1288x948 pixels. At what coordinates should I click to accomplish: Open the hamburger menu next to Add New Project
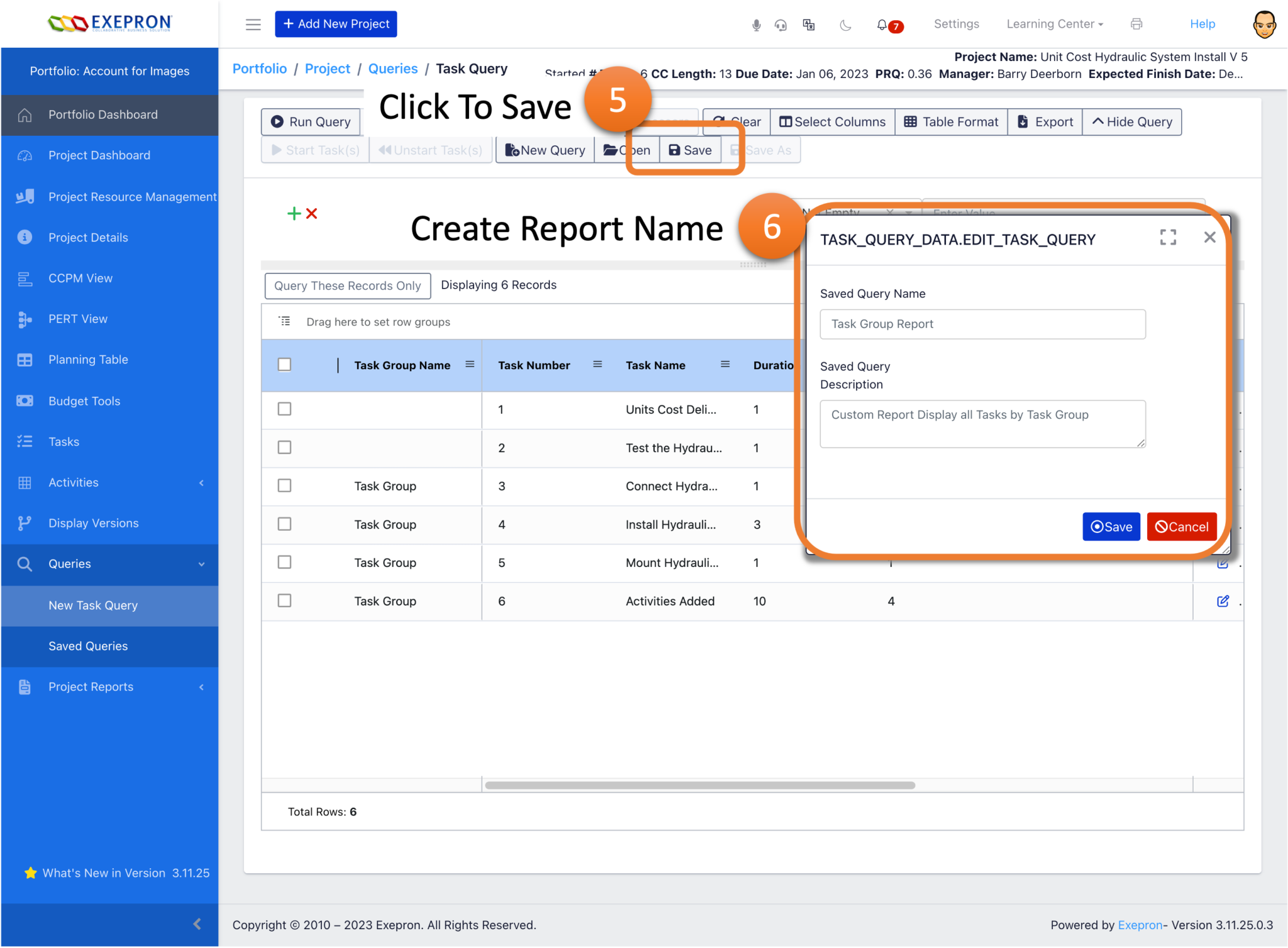pos(253,24)
